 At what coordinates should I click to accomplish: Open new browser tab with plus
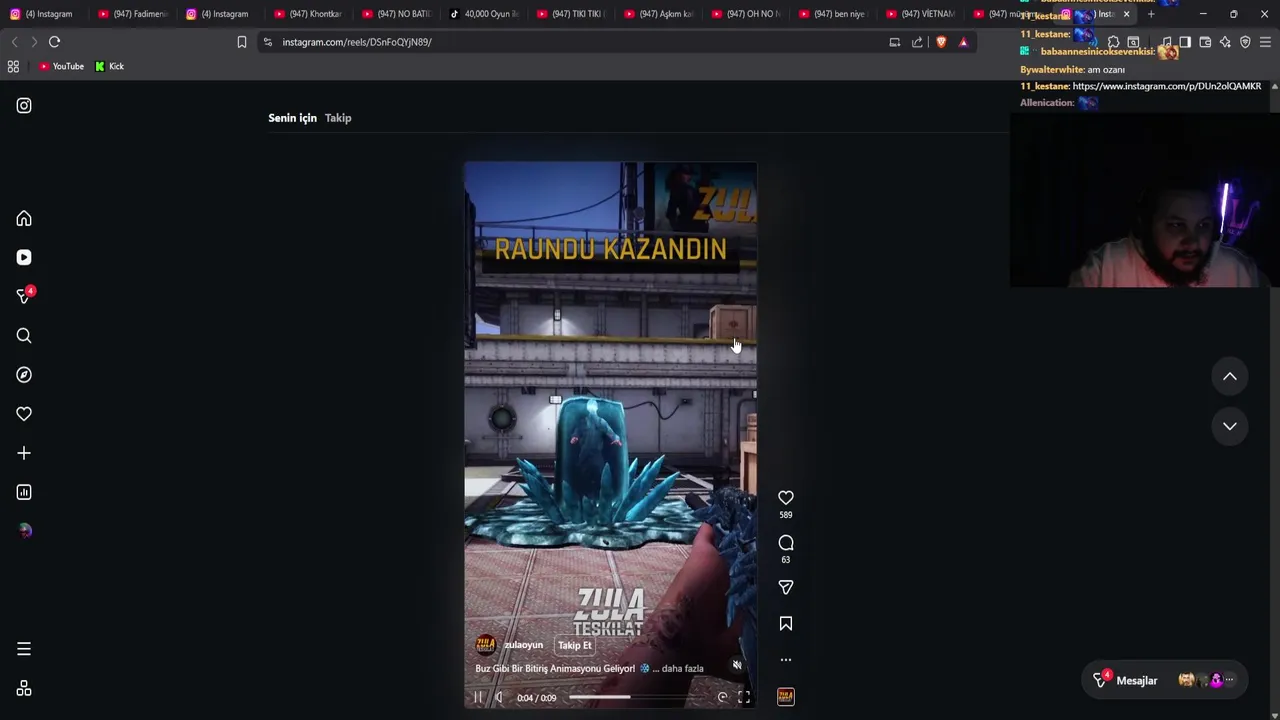tap(1151, 14)
